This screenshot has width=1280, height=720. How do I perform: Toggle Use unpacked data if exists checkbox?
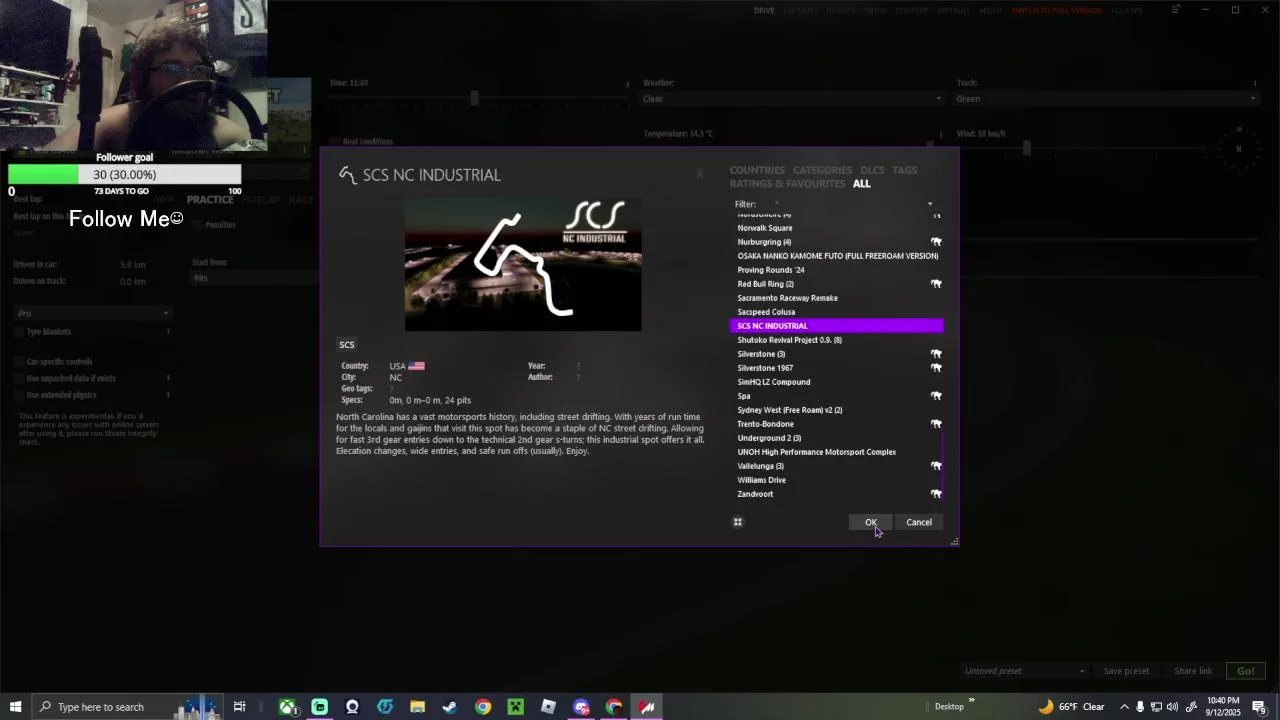click(20, 379)
